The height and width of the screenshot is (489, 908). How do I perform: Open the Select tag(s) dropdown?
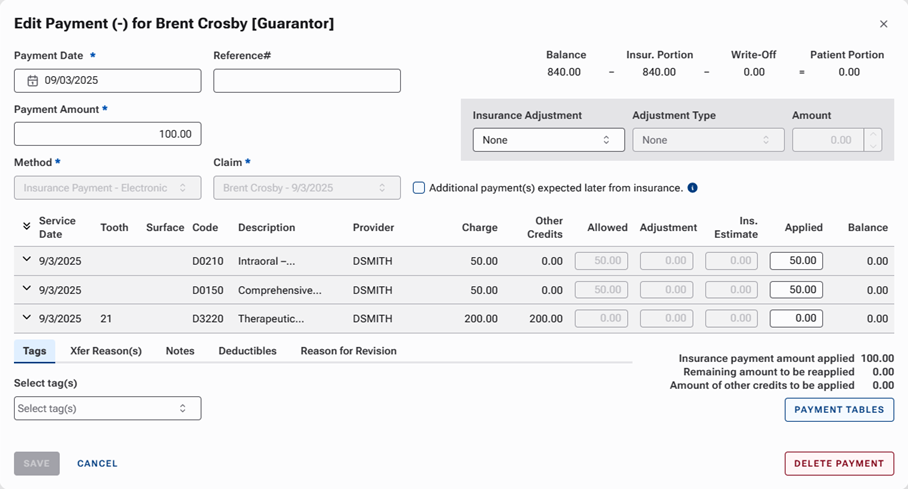click(107, 408)
